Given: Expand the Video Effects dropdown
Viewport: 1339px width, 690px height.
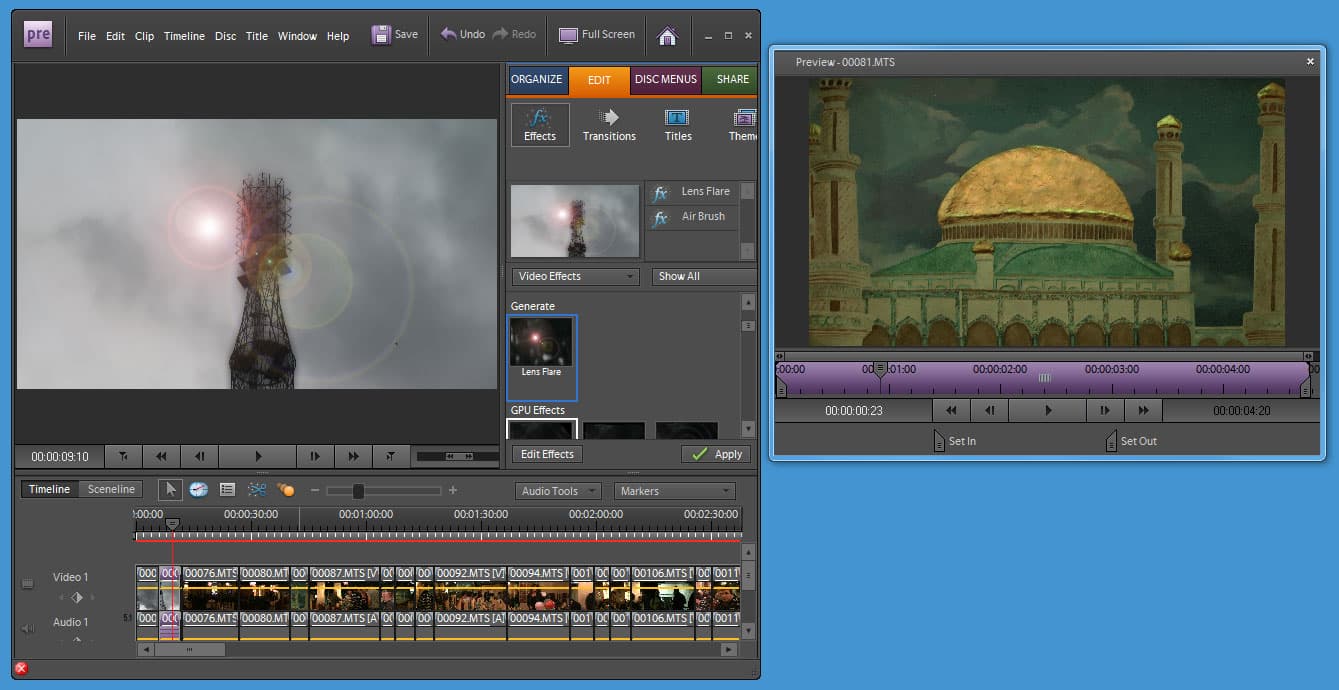Looking at the screenshot, I should coord(575,276).
